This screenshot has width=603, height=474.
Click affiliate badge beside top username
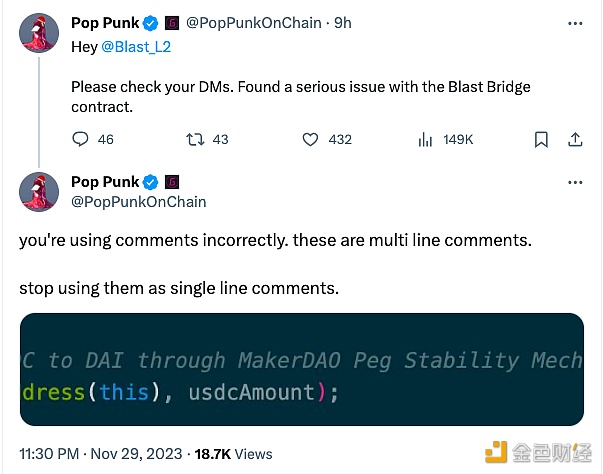point(172,23)
